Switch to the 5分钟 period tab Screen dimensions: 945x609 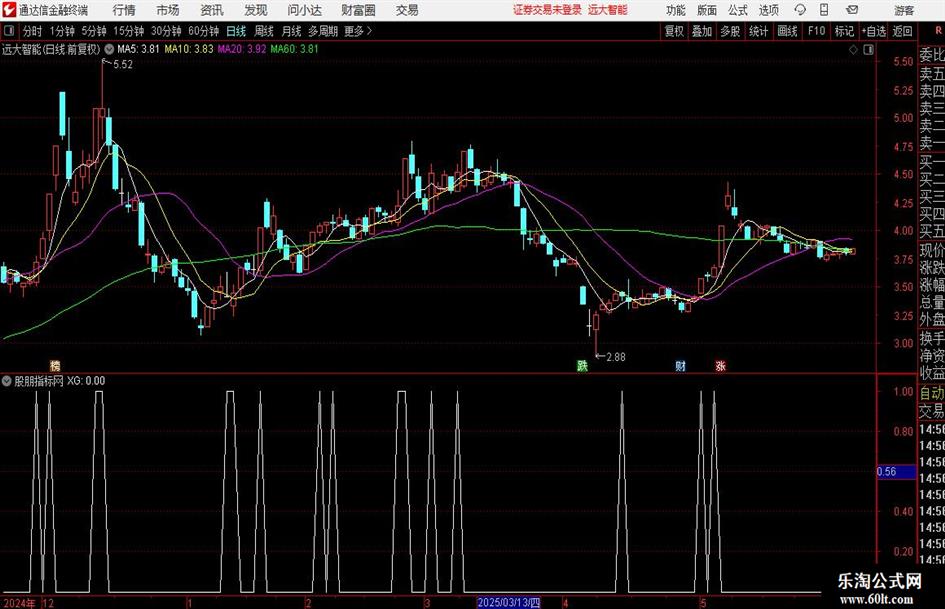coord(94,31)
